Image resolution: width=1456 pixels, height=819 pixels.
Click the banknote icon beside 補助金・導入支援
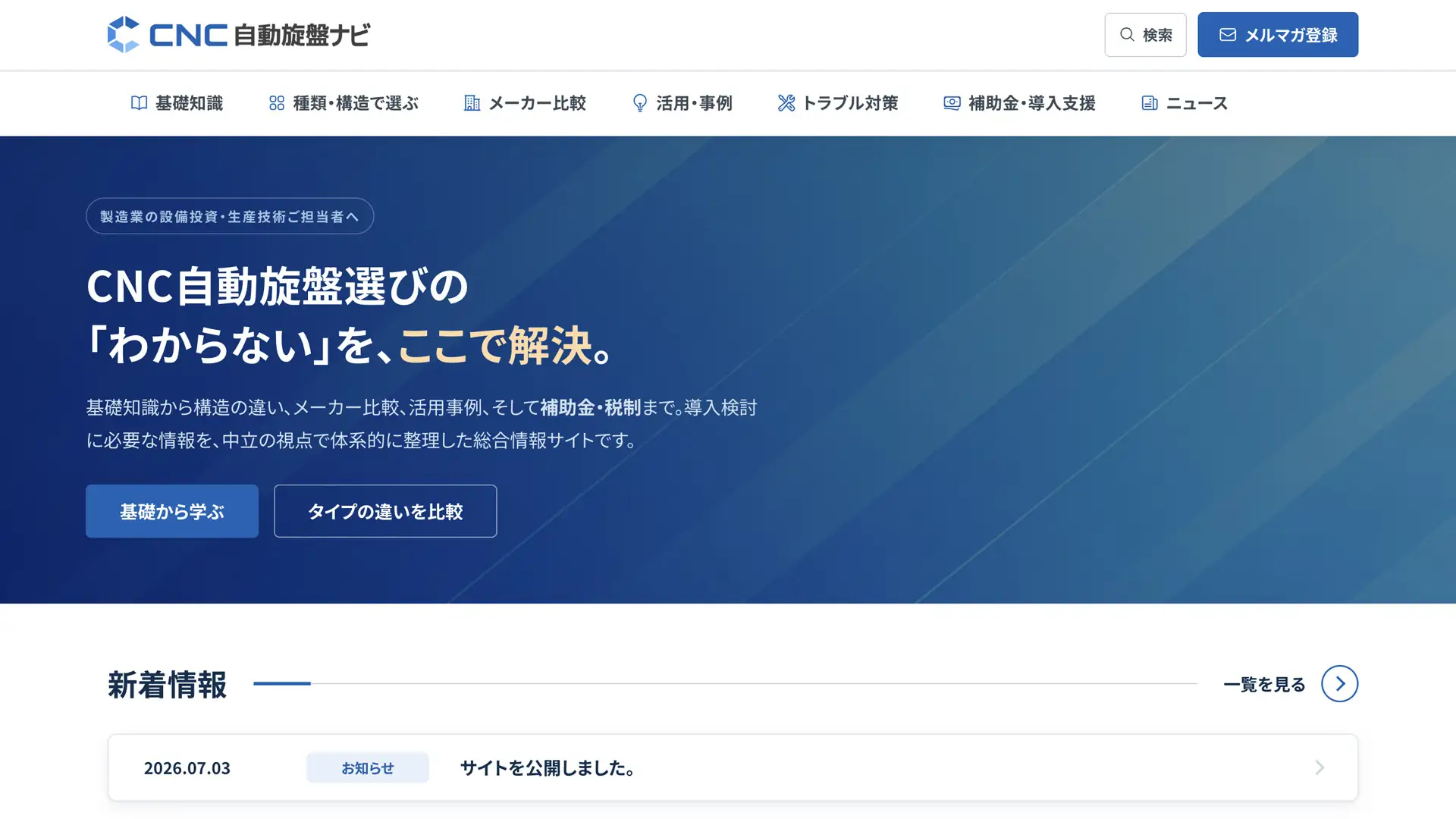click(x=952, y=103)
